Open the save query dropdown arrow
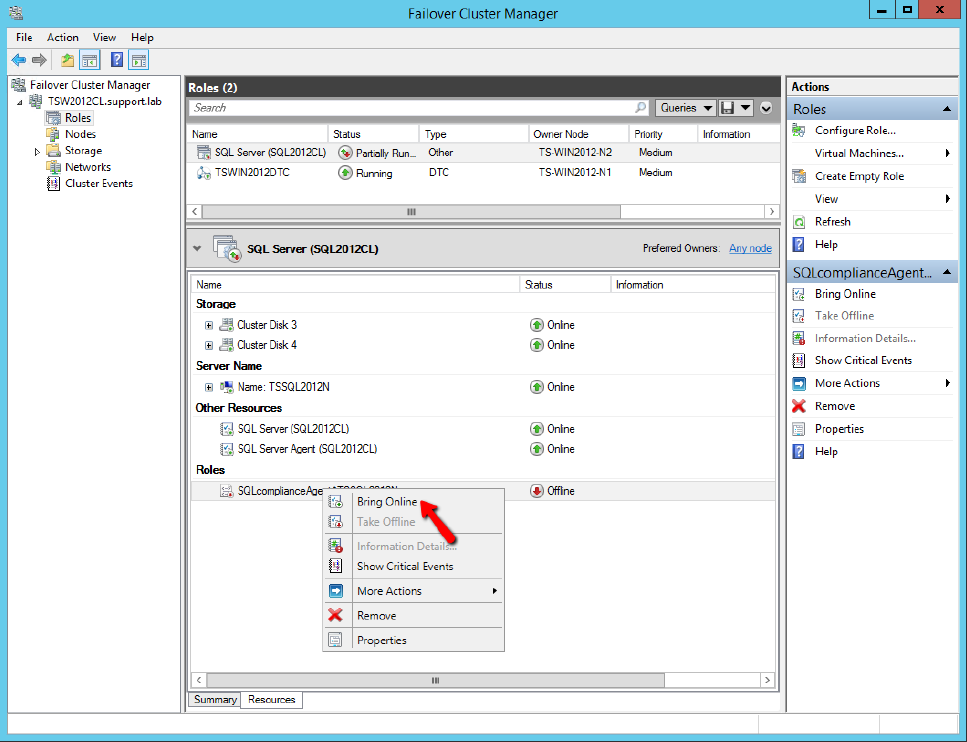 745,108
